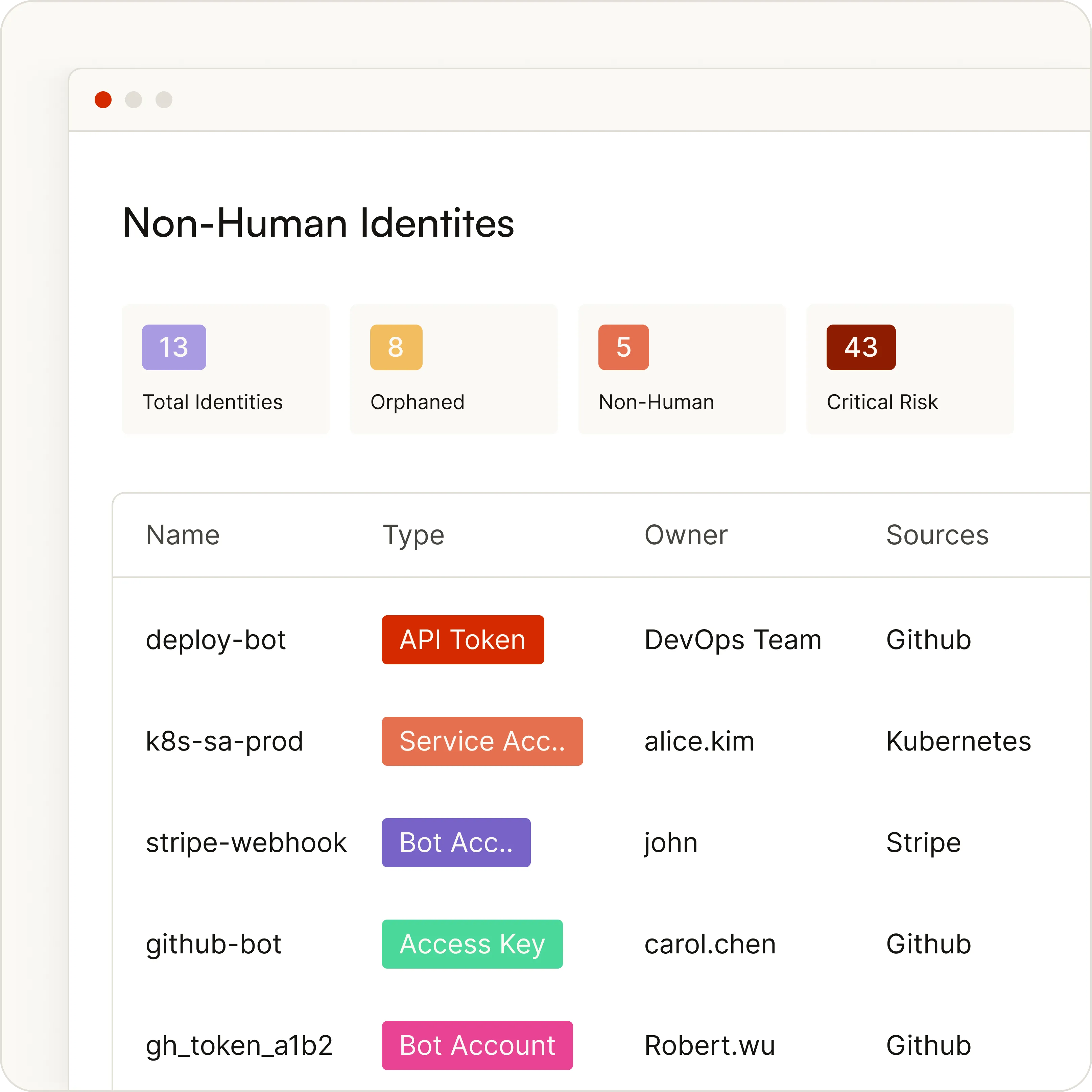Sort by the Owner column header

click(x=686, y=535)
